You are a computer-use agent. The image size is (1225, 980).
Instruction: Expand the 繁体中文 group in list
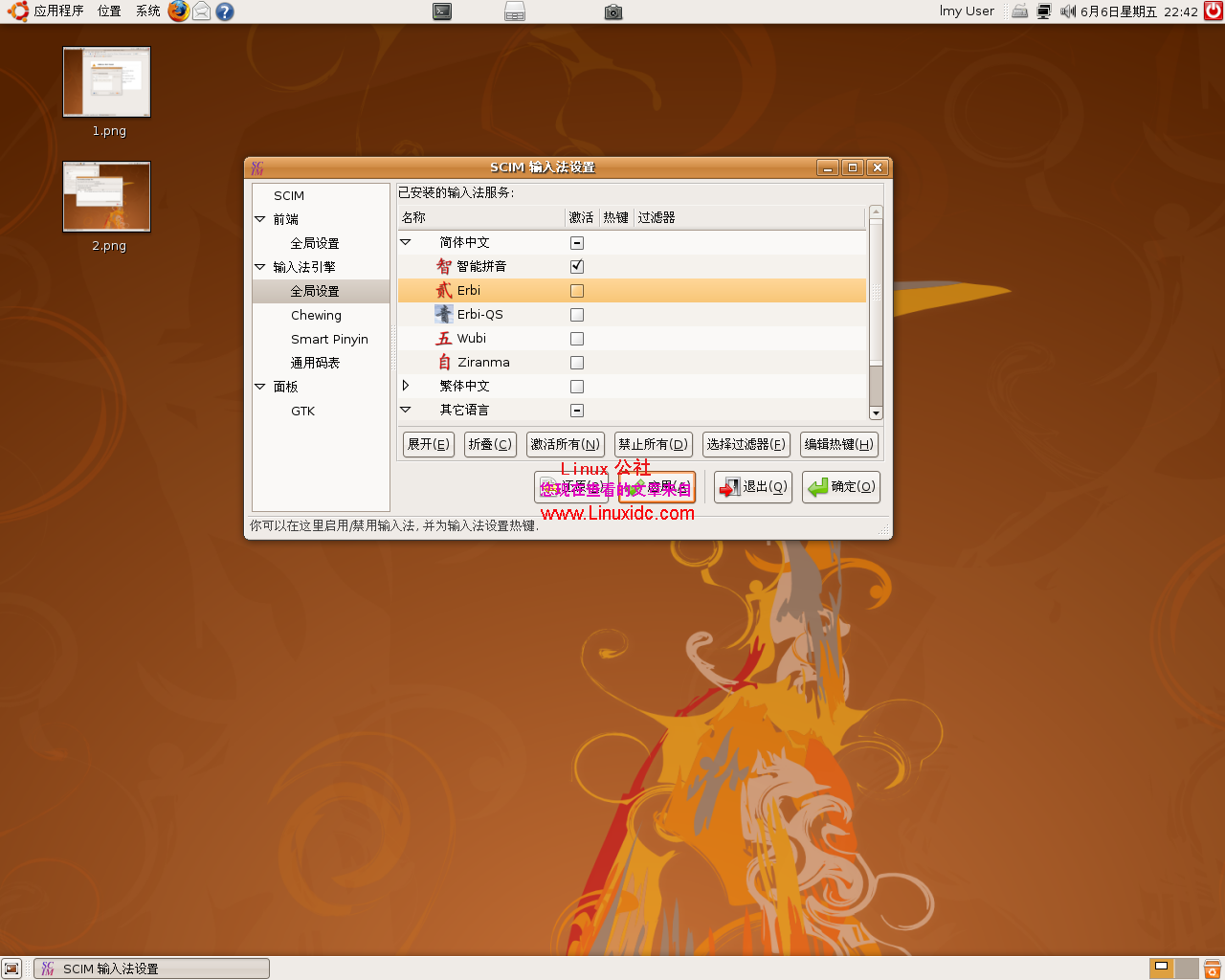tap(406, 386)
